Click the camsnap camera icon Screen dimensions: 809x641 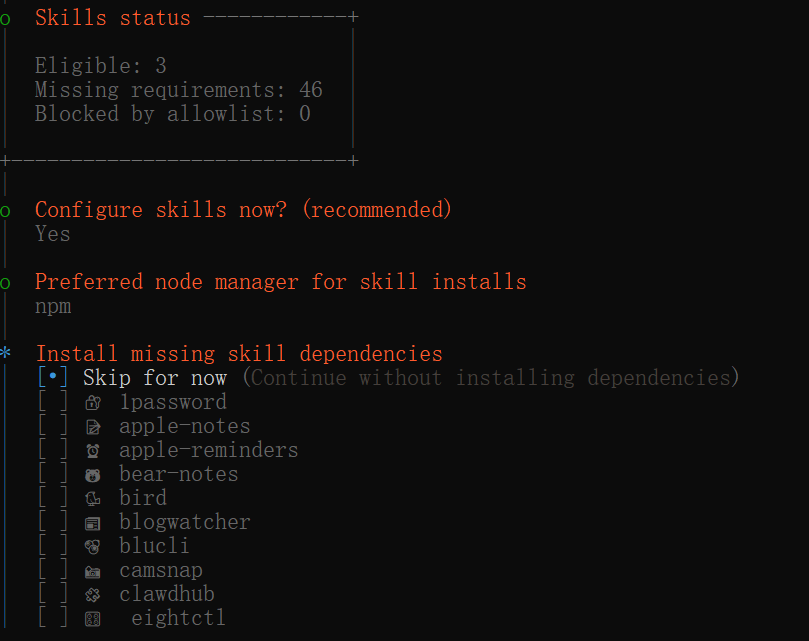tap(93, 571)
